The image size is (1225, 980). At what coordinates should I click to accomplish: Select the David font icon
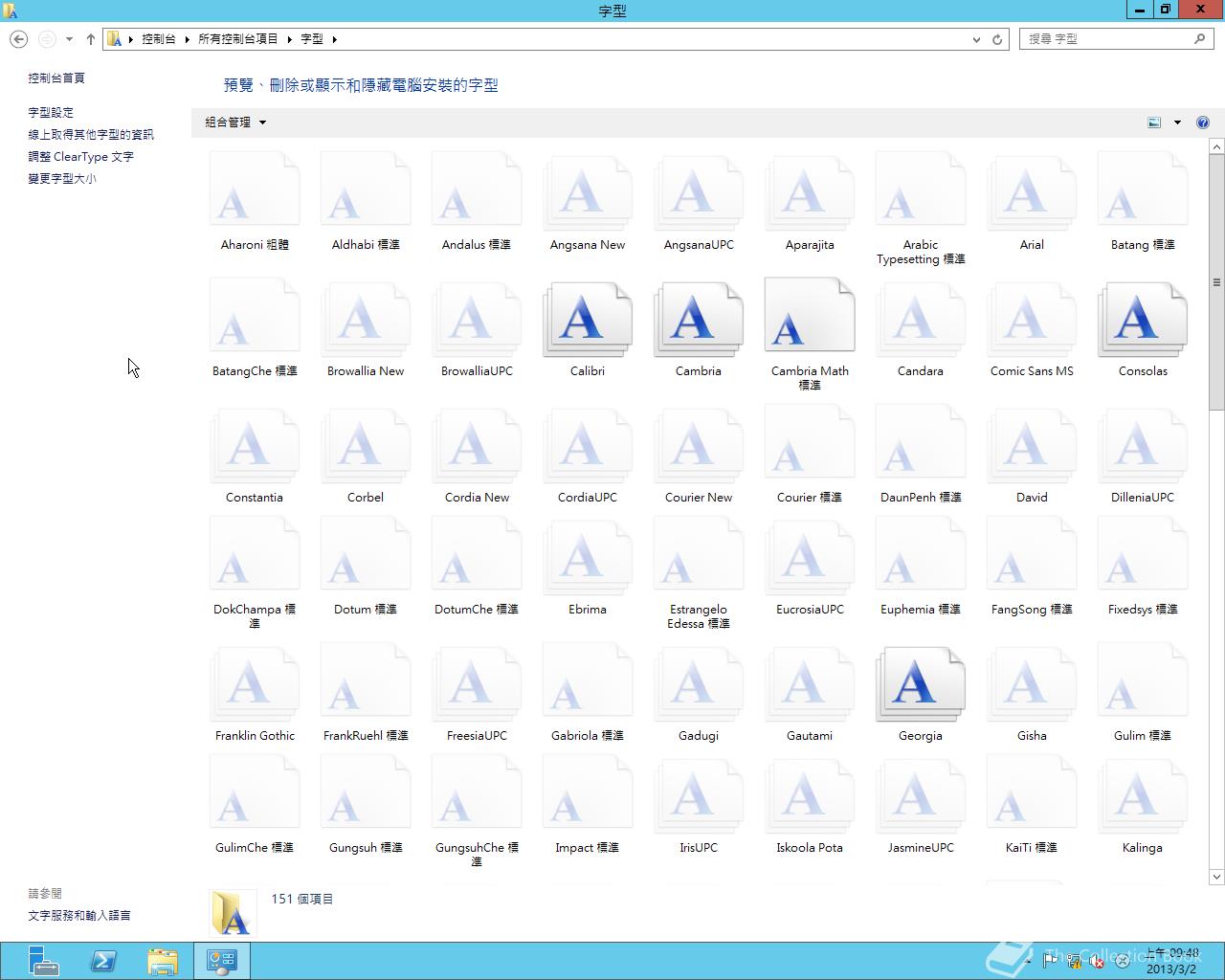1032,447
